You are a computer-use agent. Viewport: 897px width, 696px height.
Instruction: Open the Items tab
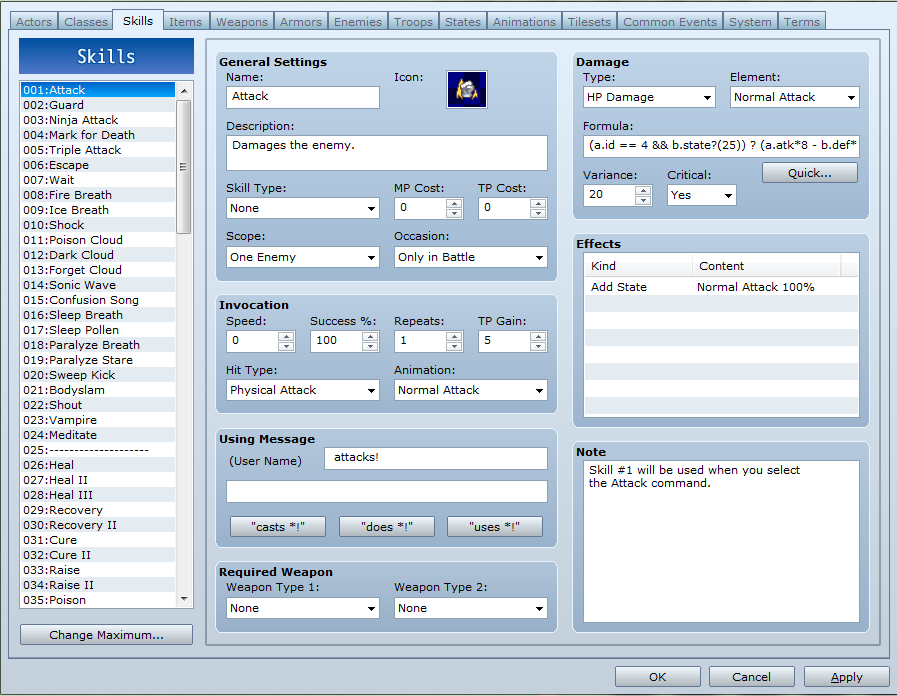click(x=185, y=22)
